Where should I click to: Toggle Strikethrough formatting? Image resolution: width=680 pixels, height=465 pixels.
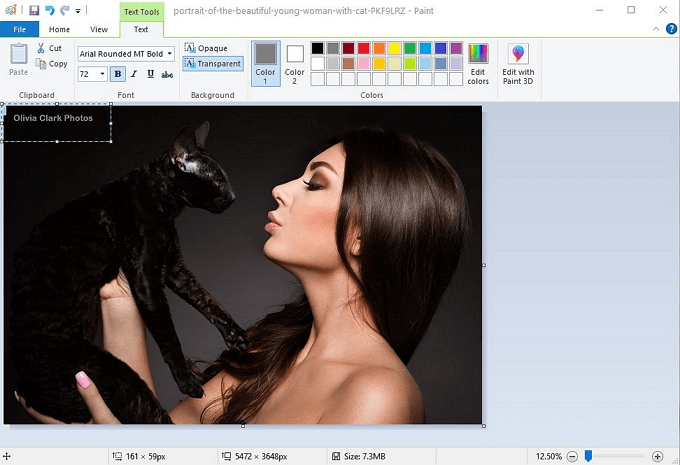[x=167, y=75]
